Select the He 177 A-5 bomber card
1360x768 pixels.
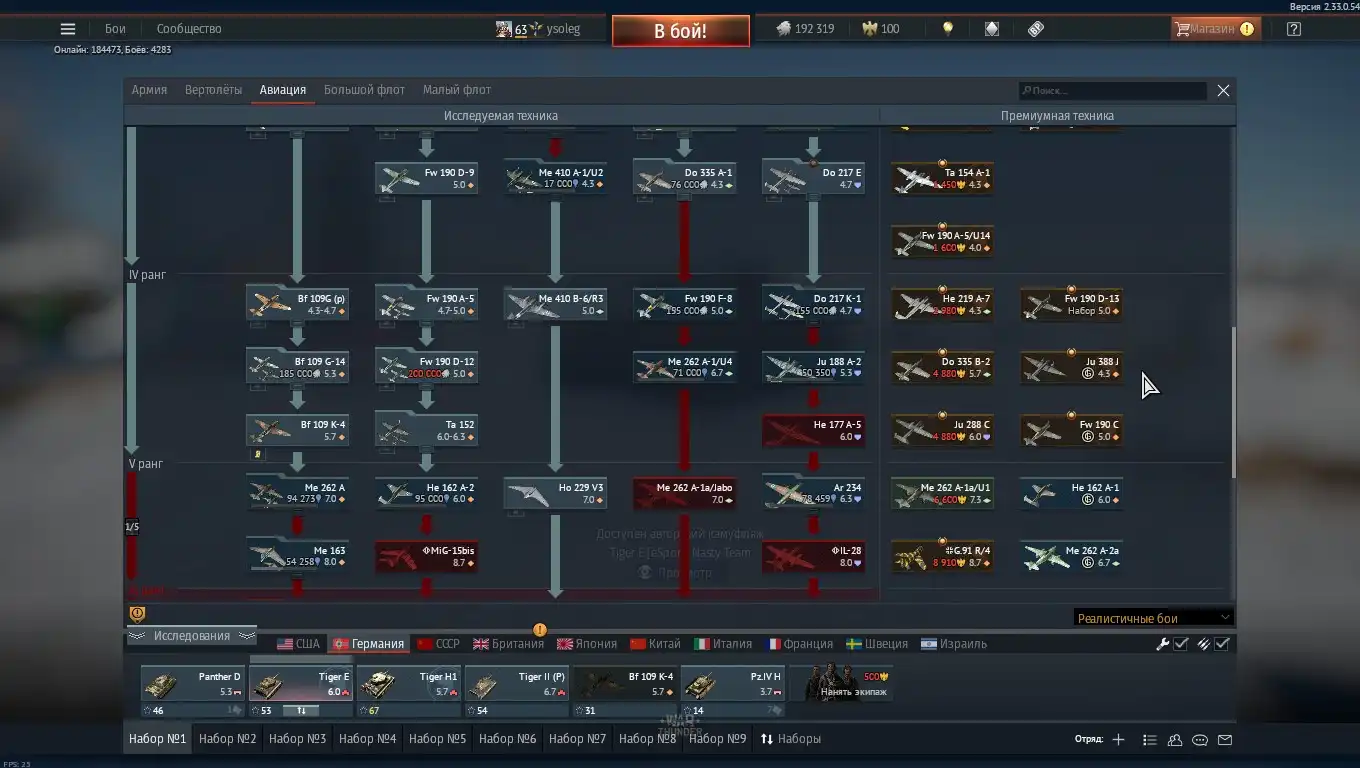pos(813,430)
